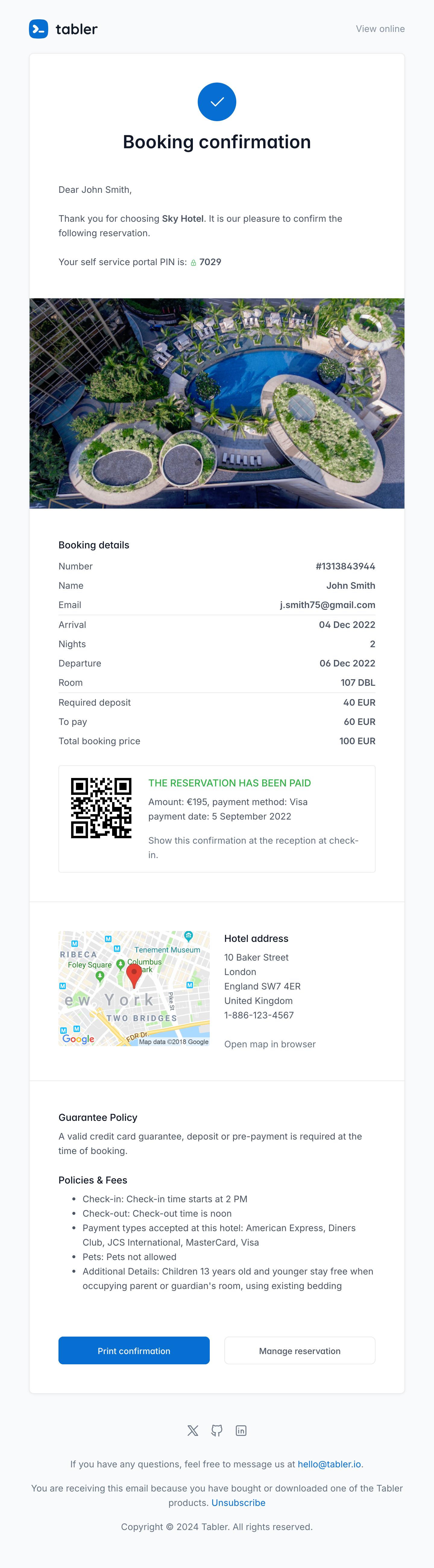Click the Unsubscribe link
The height and width of the screenshot is (1568, 434).
pyautogui.click(x=238, y=1503)
